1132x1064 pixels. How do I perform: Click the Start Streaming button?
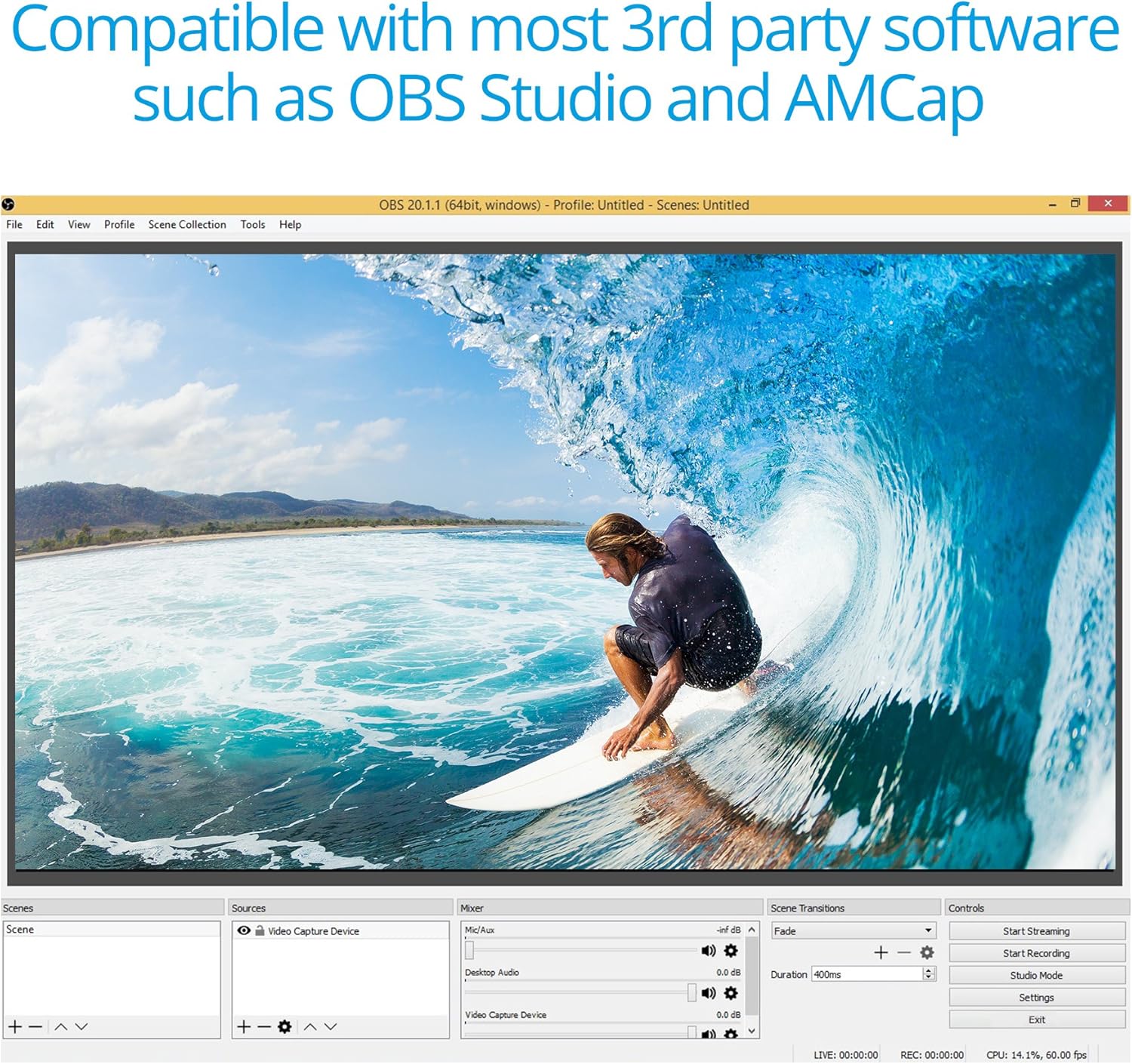click(x=1037, y=931)
